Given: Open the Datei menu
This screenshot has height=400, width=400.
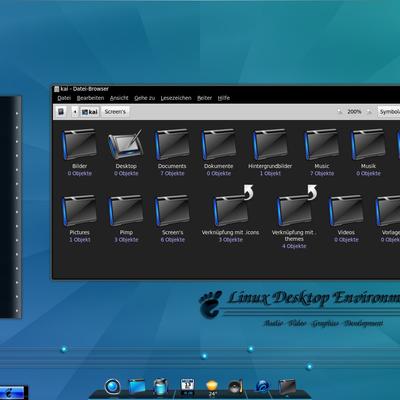Looking at the screenshot, I should [64, 98].
